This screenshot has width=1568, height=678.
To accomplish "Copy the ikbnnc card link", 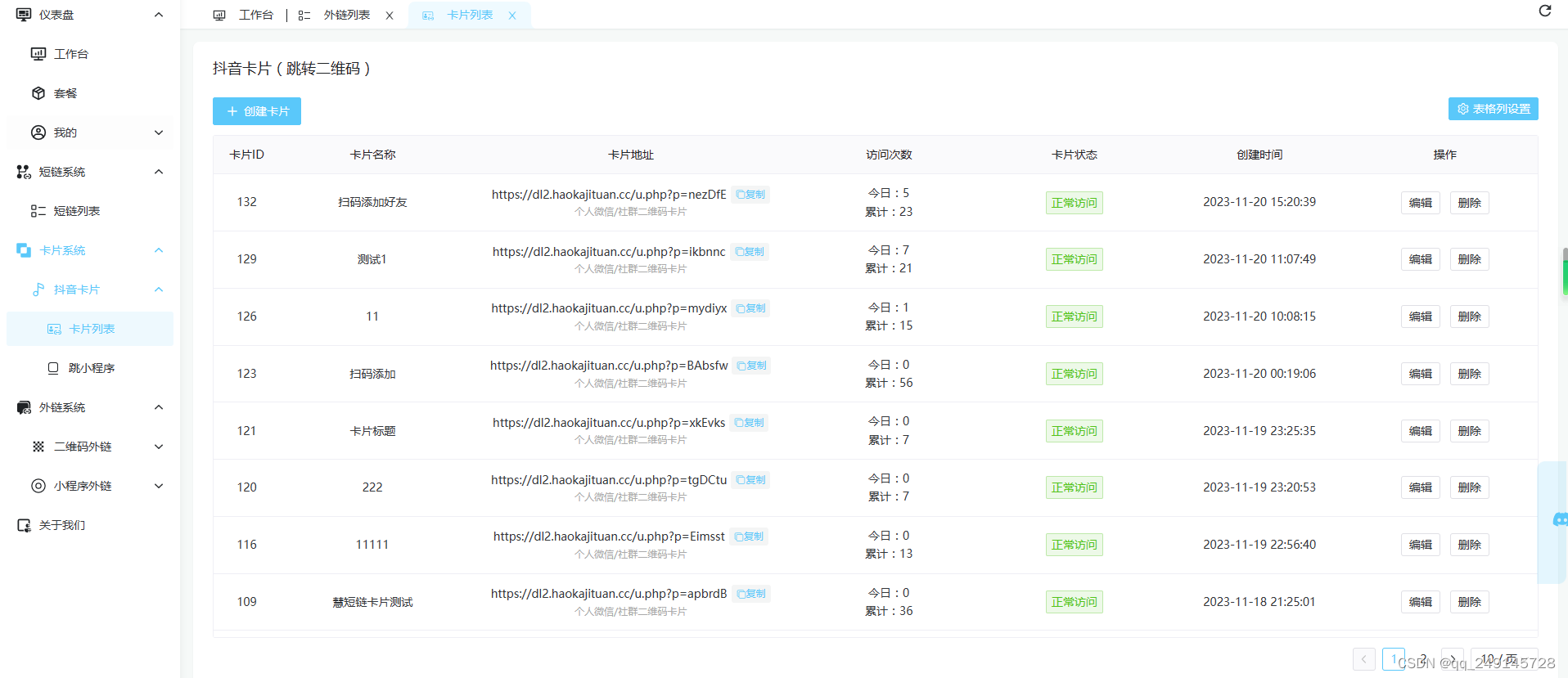I will click(x=750, y=252).
